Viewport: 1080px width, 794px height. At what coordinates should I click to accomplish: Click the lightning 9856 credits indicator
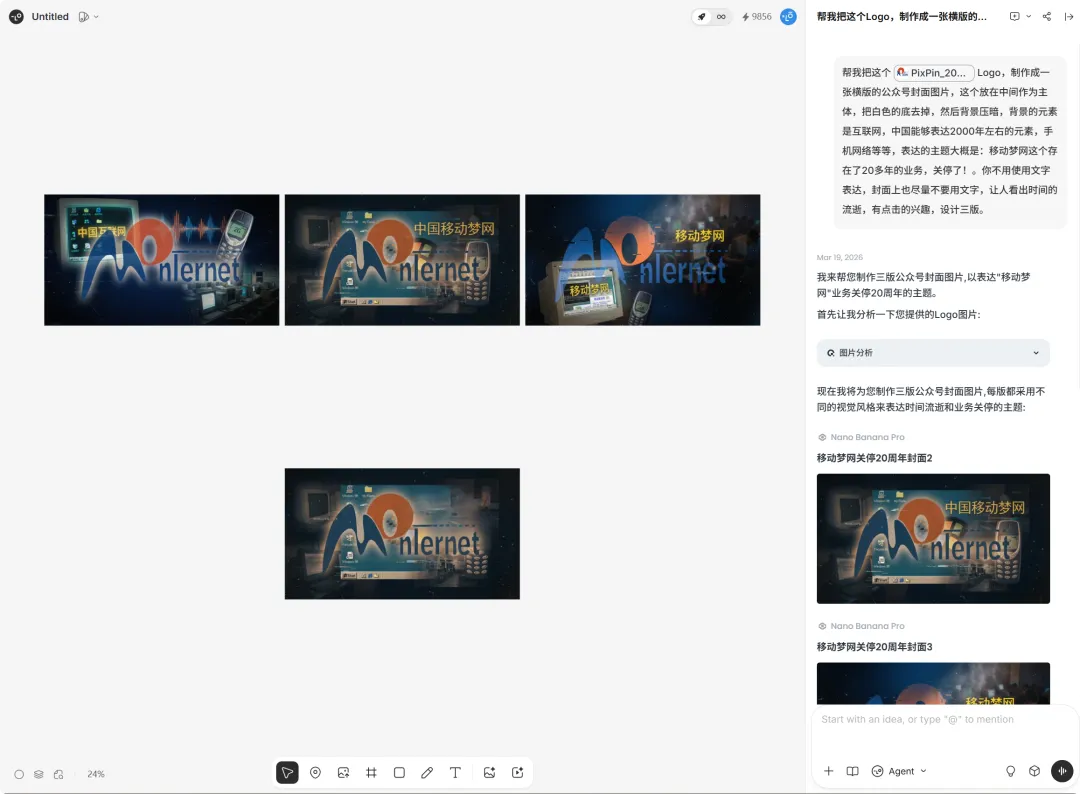pyautogui.click(x=757, y=17)
